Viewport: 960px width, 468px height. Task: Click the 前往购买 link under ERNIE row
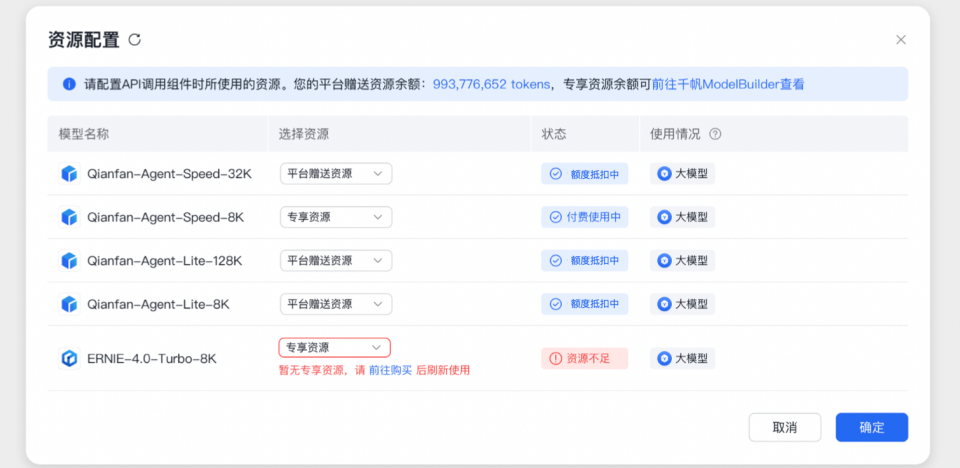coord(390,370)
